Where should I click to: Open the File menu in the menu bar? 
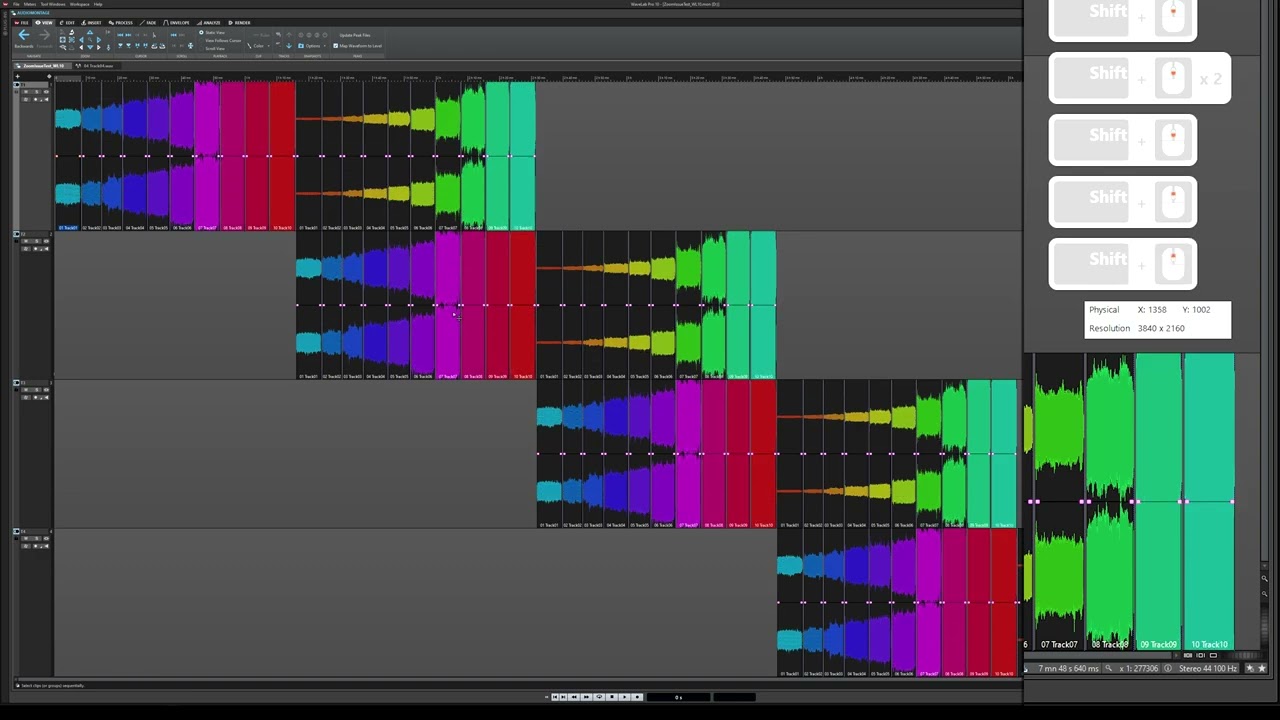[x=16, y=4]
